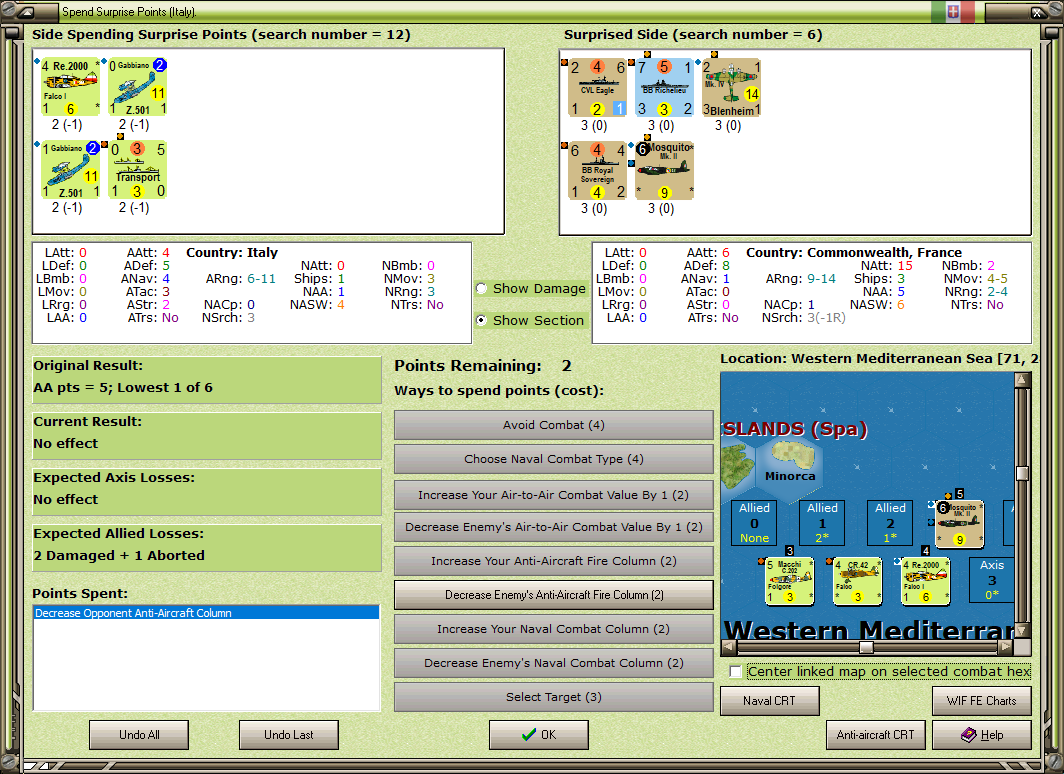Toggle Center linked map on selected combat hex
Screen dimensions: 1064x774
(736, 672)
